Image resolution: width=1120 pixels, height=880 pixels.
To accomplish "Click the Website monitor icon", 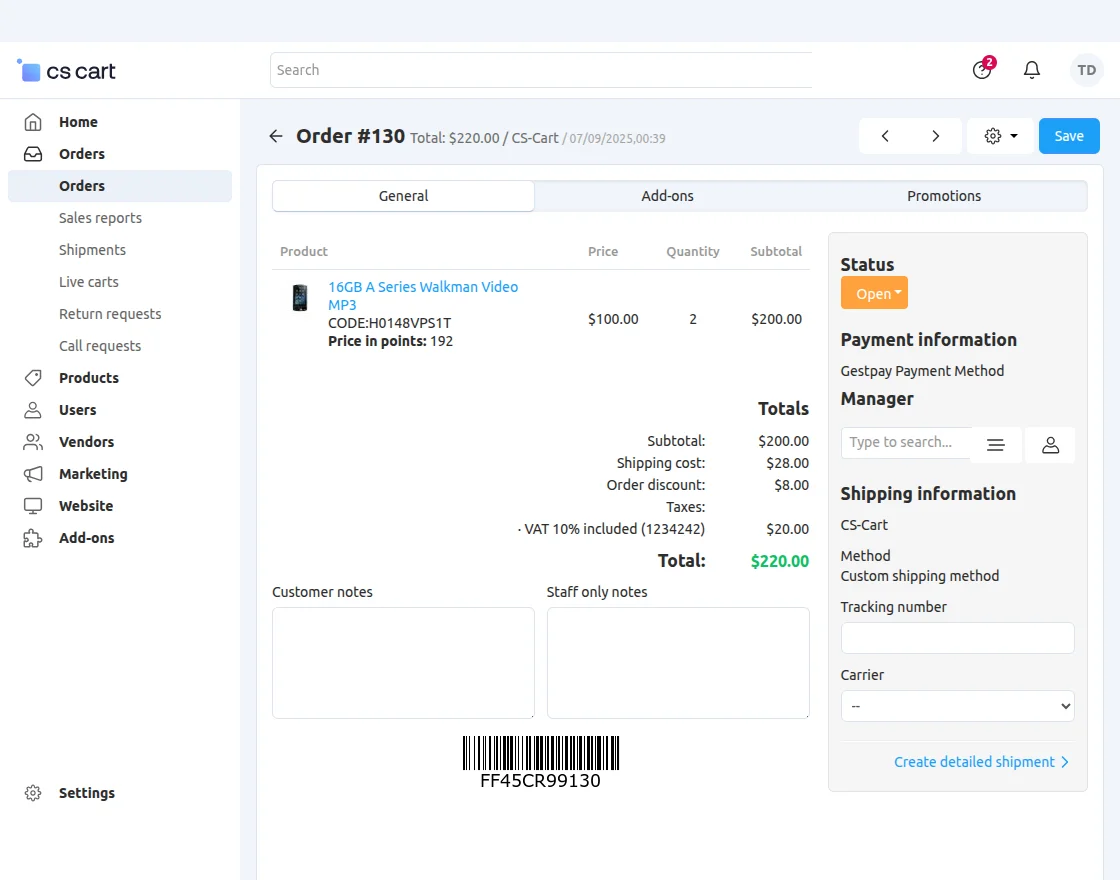I will 33,506.
